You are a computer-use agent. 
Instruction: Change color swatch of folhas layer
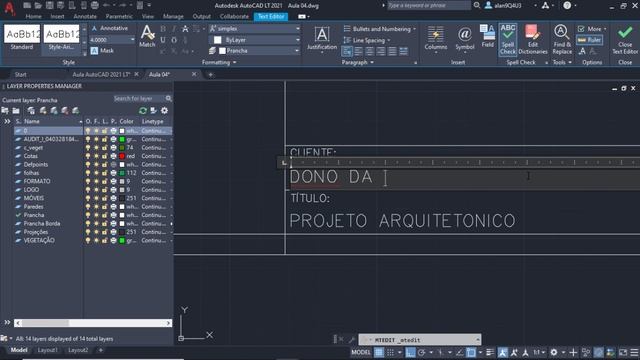pyautogui.click(x=122, y=173)
